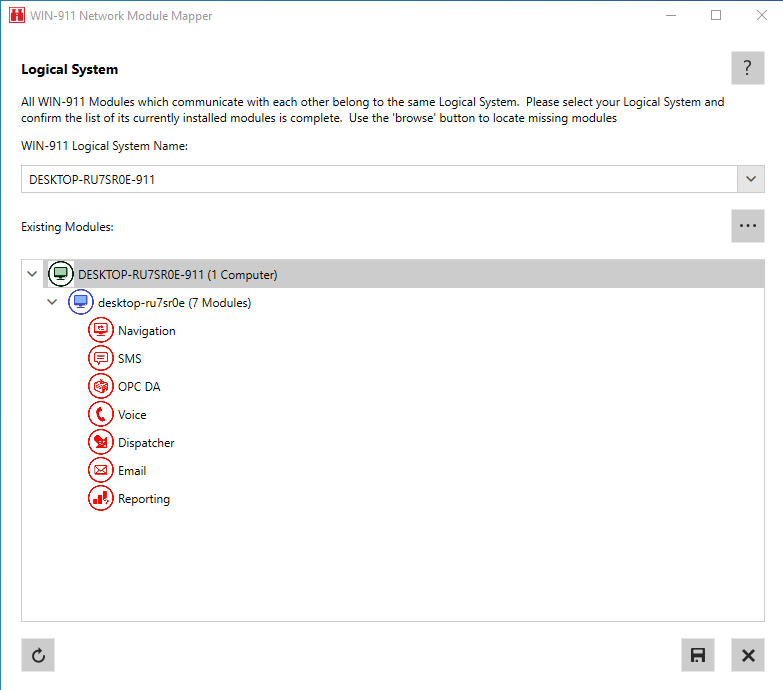Select the DESKTOP-RU7SR0E-911 (1 Computer) row
This screenshot has height=690, width=783.
403,274
